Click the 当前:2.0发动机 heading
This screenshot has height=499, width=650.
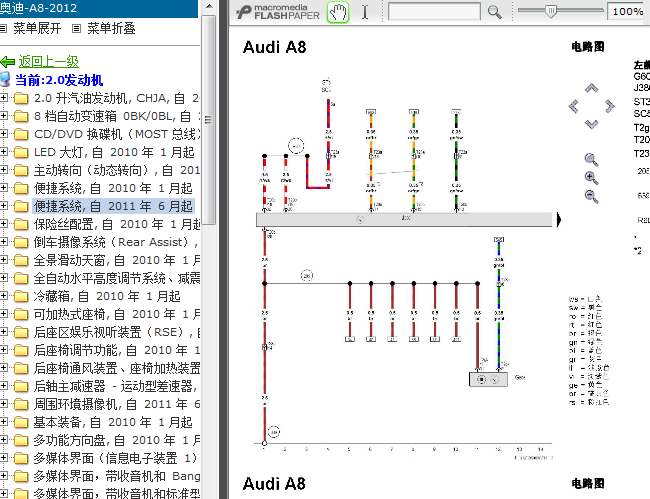click(59, 80)
